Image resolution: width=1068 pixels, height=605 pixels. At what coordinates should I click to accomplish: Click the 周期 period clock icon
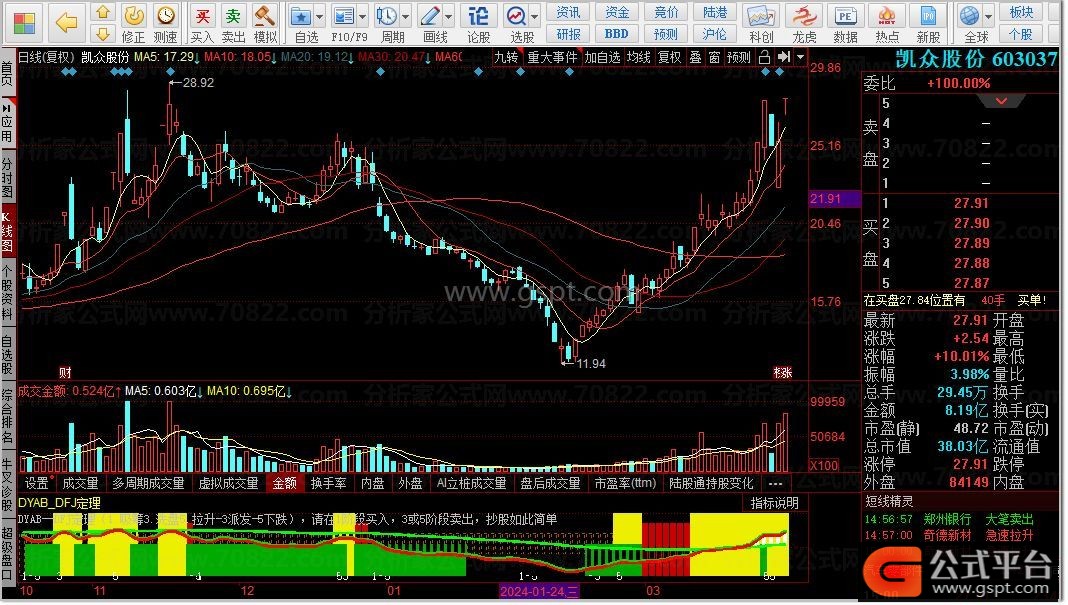coord(386,15)
